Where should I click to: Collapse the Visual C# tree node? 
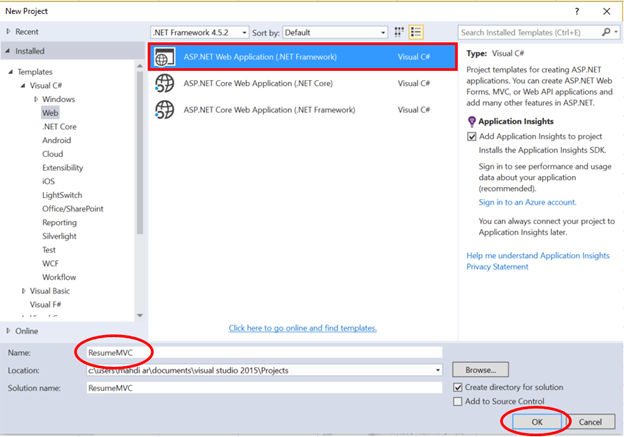pyautogui.click(x=23, y=86)
